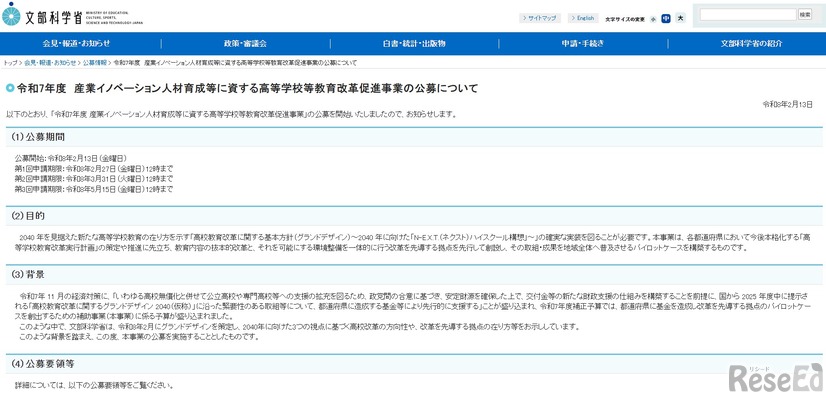Click the 詳細については、以下の公募要領等 sentence
This screenshot has height=394, width=826.
pyautogui.click(x=94, y=385)
